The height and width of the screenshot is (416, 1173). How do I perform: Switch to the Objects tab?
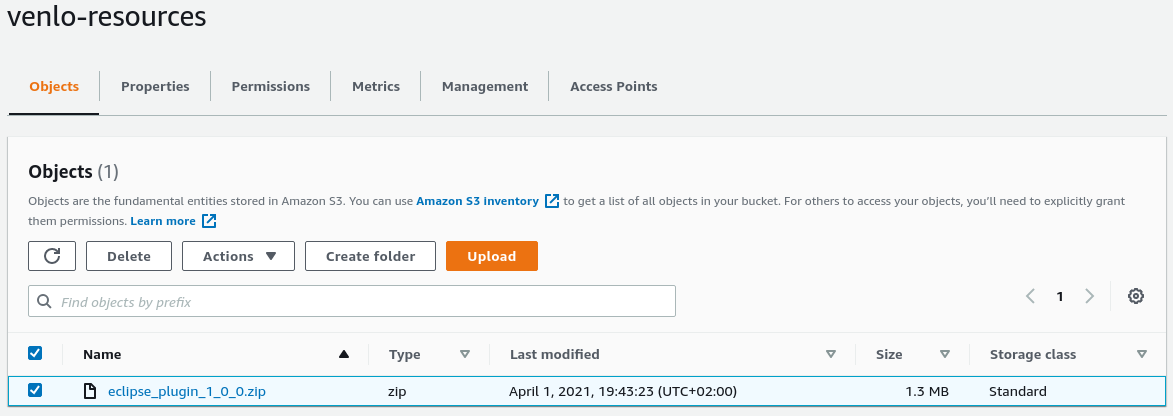tap(54, 86)
